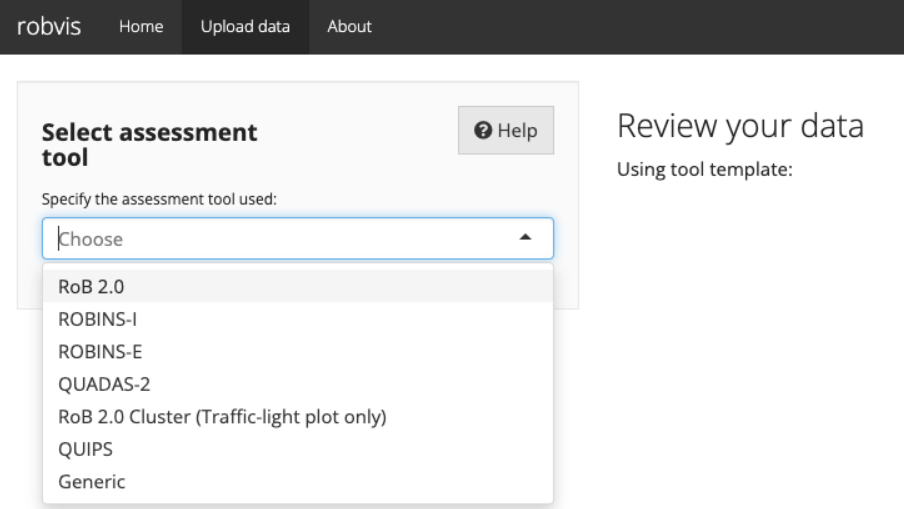
Task: Click the robvis brand logo link
Action: click(49, 27)
